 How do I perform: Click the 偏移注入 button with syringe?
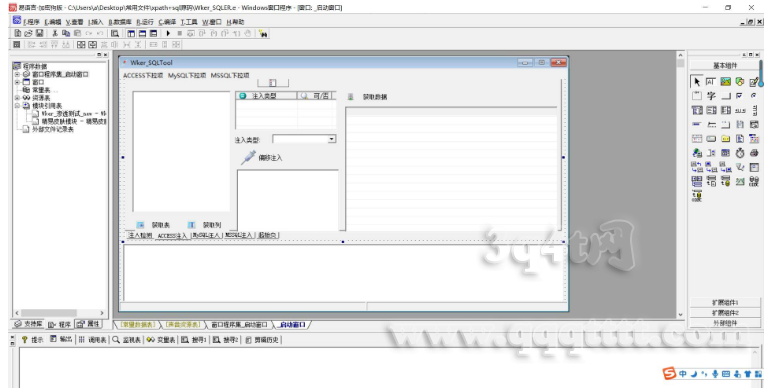click(262, 157)
